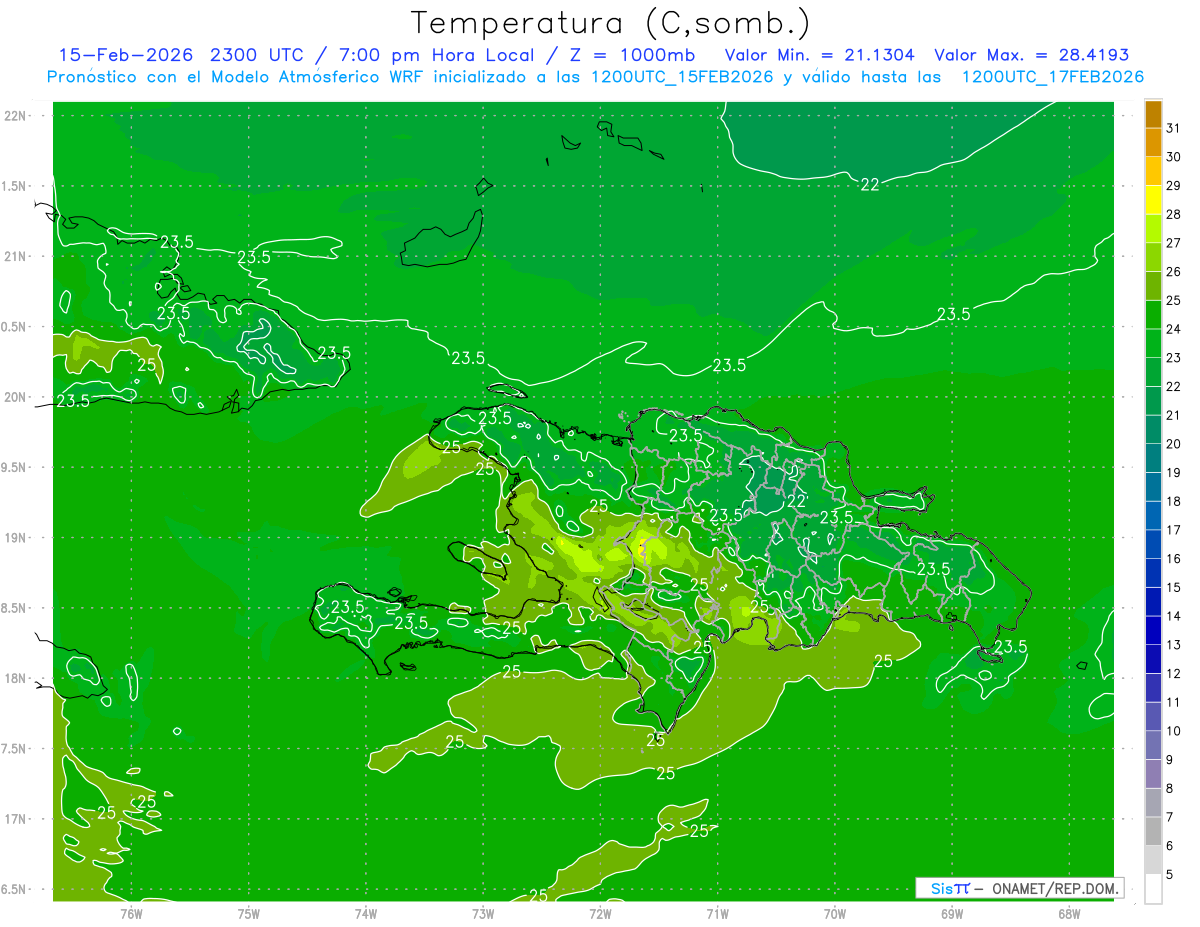The image size is (1200, 927).
Task: Click the "17N" latitude axis label
Action: point(14,820)
